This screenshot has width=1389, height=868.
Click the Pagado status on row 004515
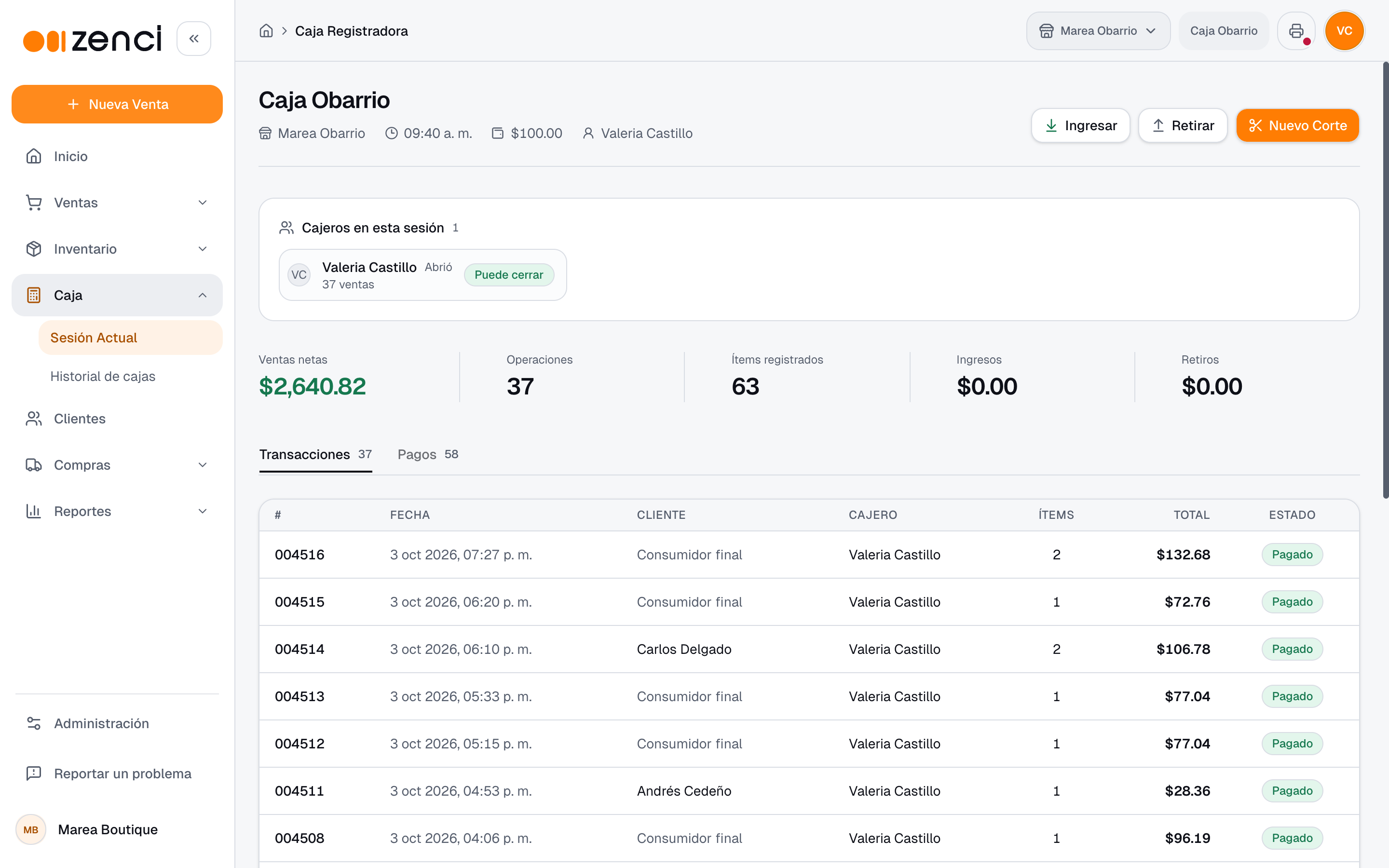coord(1292,602)
